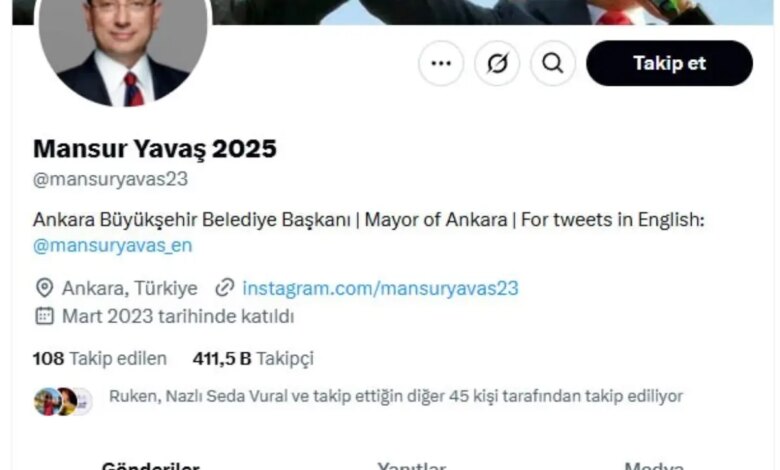Switch to the Medya tab
The width and height of the screenshot is (780, 470).
(x=654, y=466)
